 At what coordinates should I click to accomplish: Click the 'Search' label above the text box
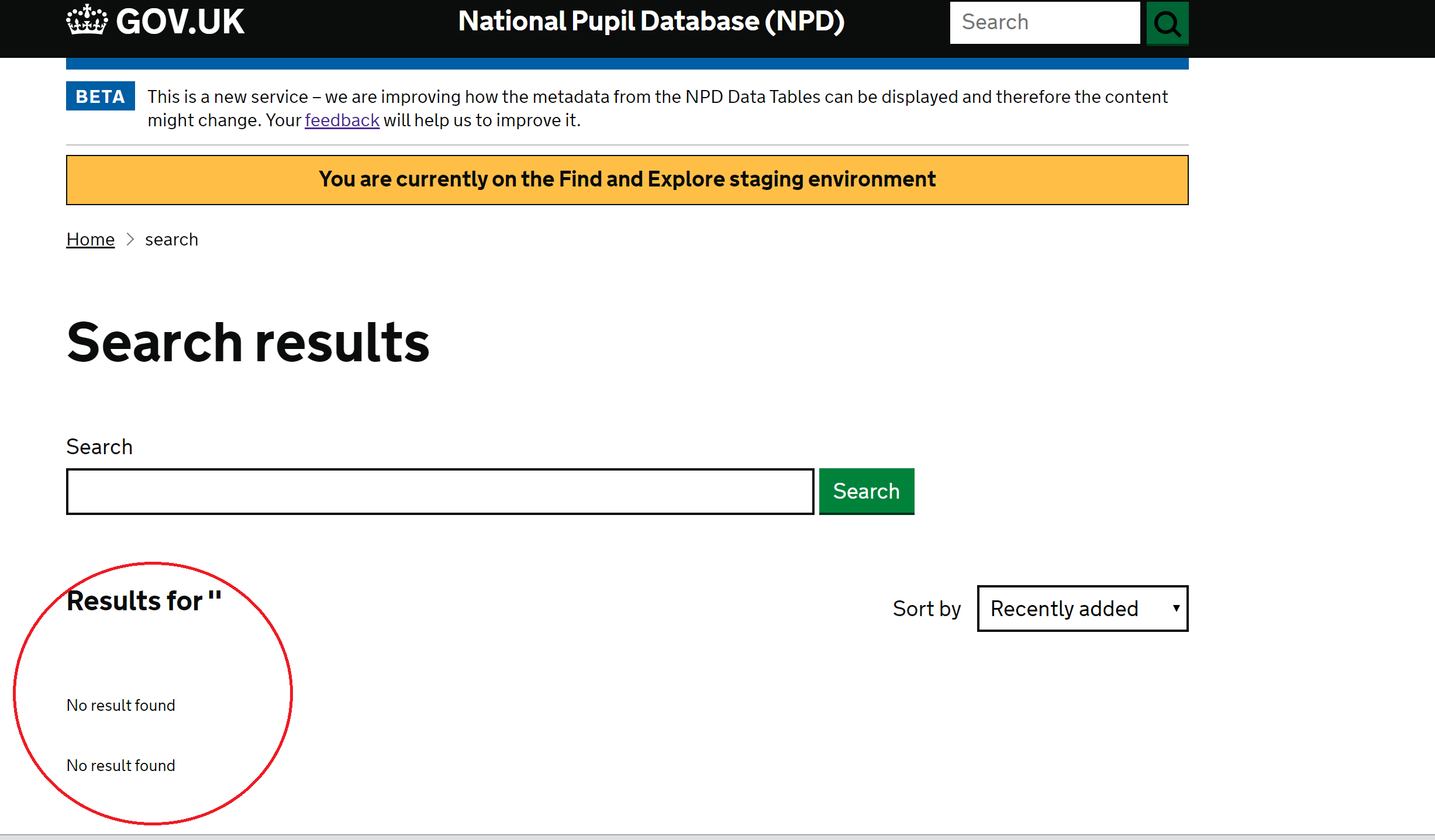coord(99,447)
